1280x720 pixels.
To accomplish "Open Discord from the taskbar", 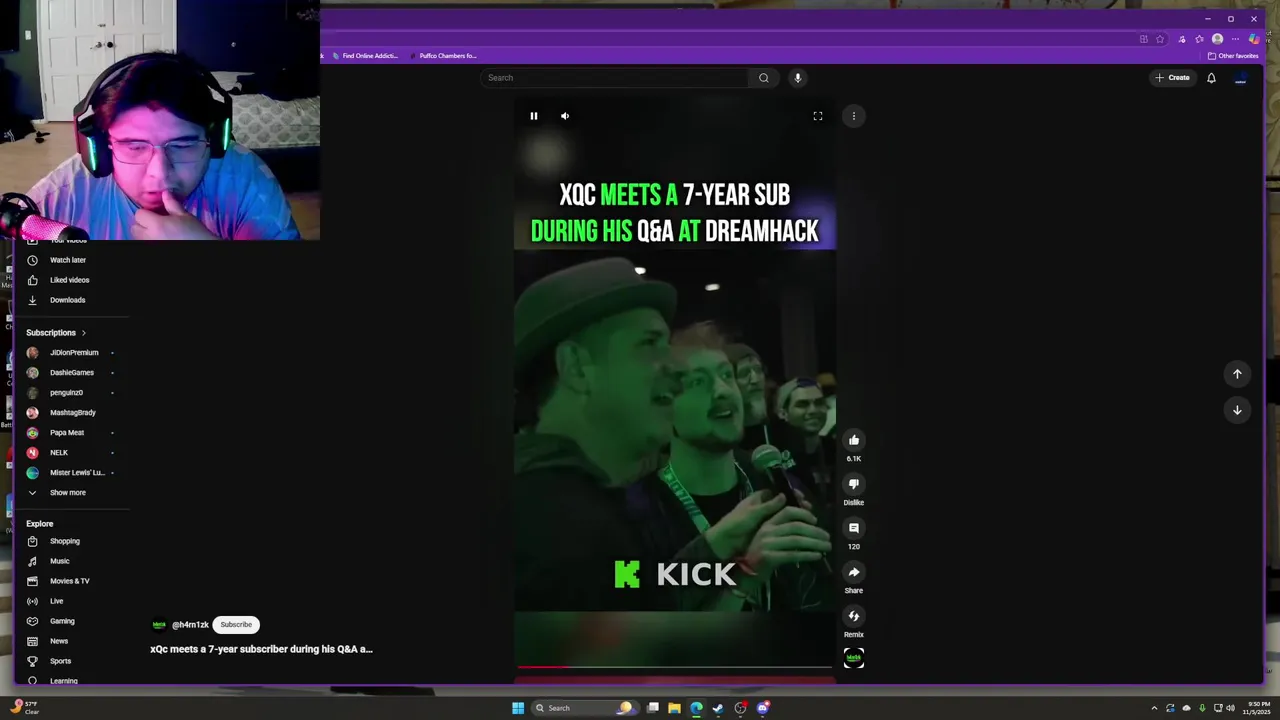I will (763, 708).
